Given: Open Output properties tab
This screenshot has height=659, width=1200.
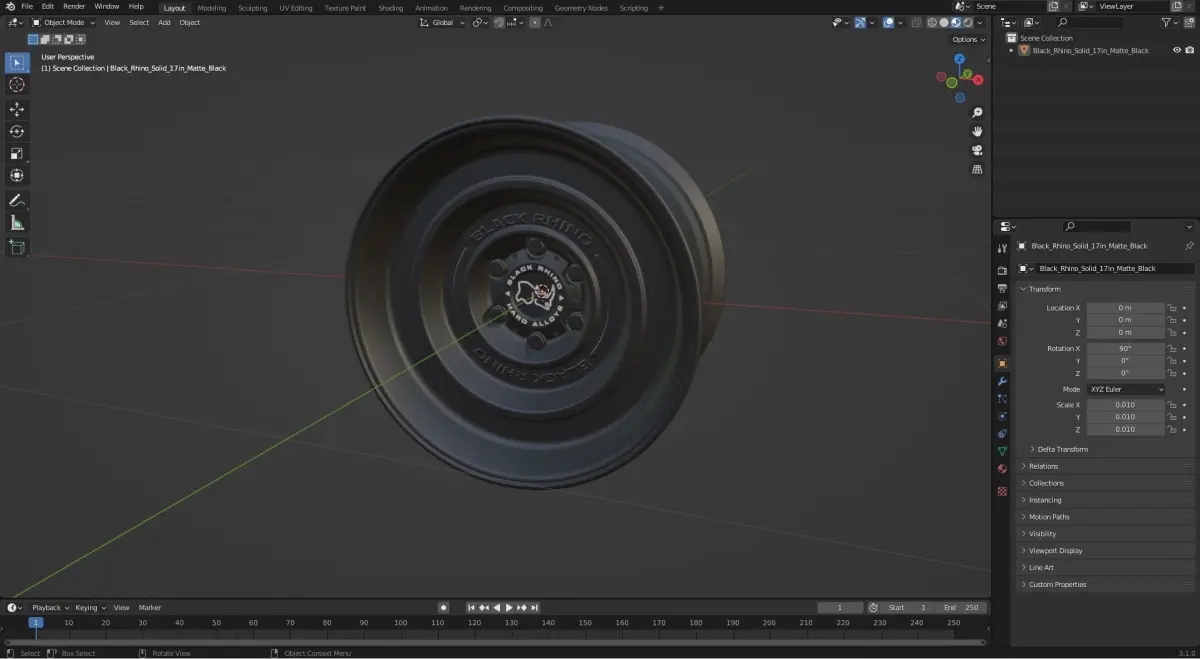Looking at the screenshot, I should [x=1002, y=288].
